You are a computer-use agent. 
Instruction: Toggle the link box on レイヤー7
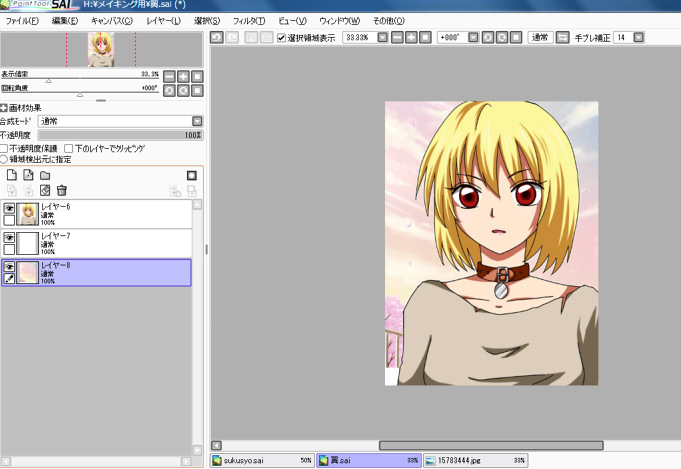tap(9, 249)
